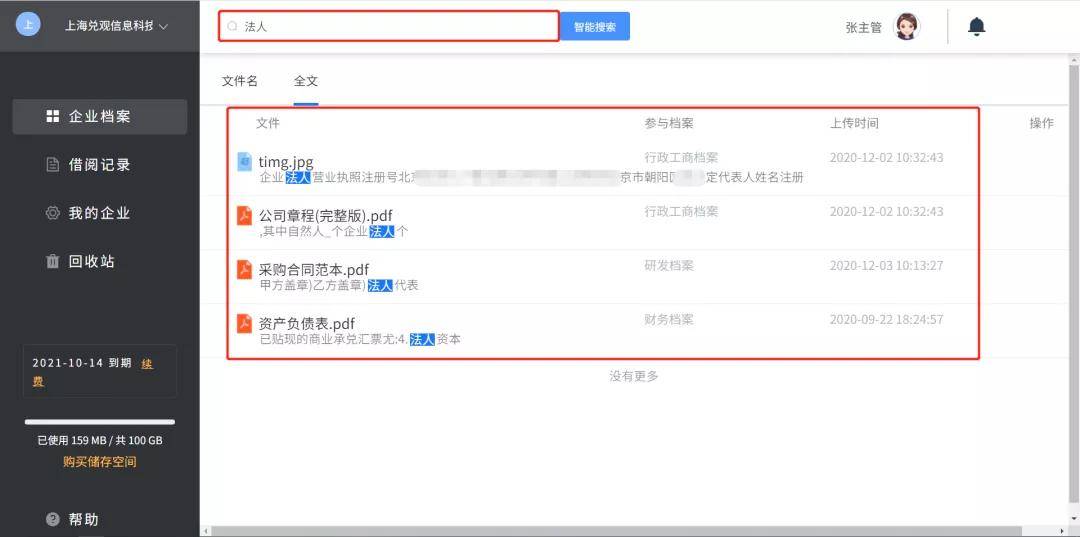1080x537 pixels.
Task: Focus the search field containing 法人
Action: pyautogui.click(x=388, y=26)
